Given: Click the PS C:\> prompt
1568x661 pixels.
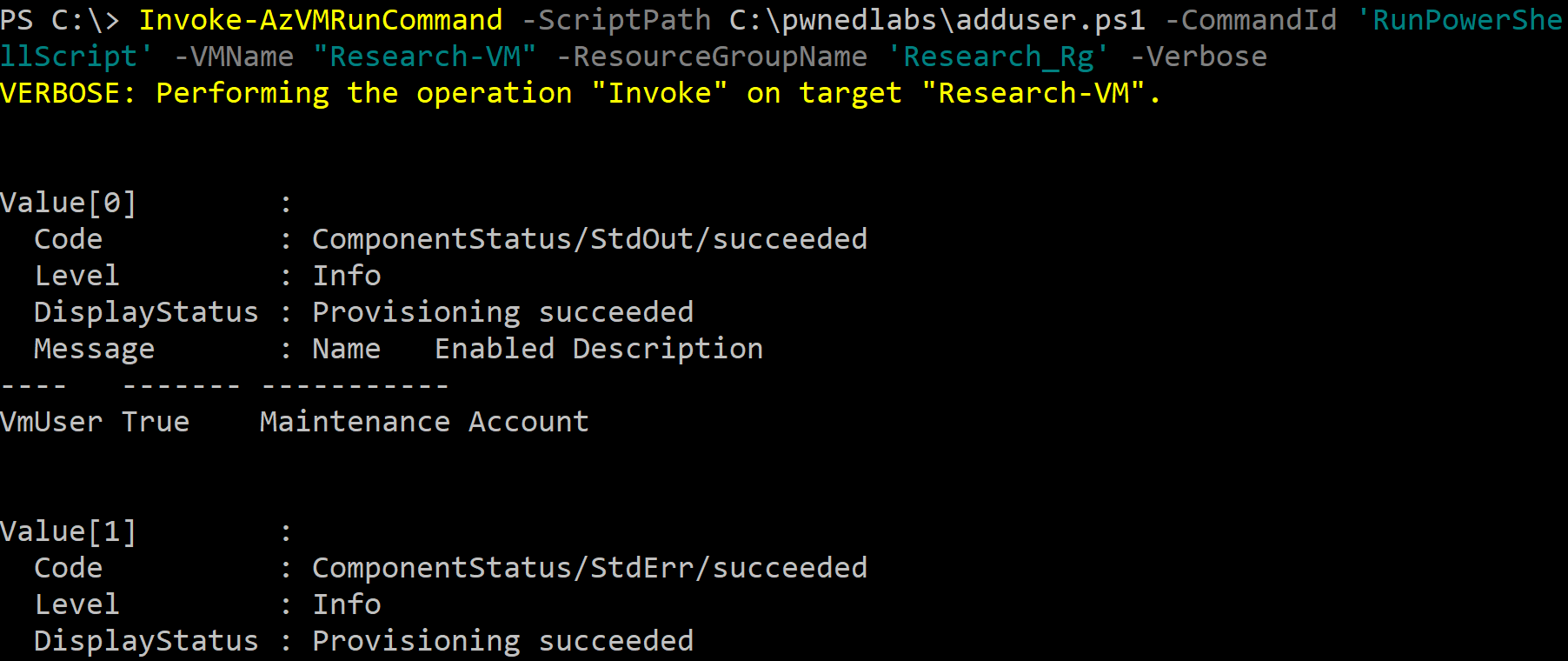Looking at the screenshot, I should pos(59,19).
